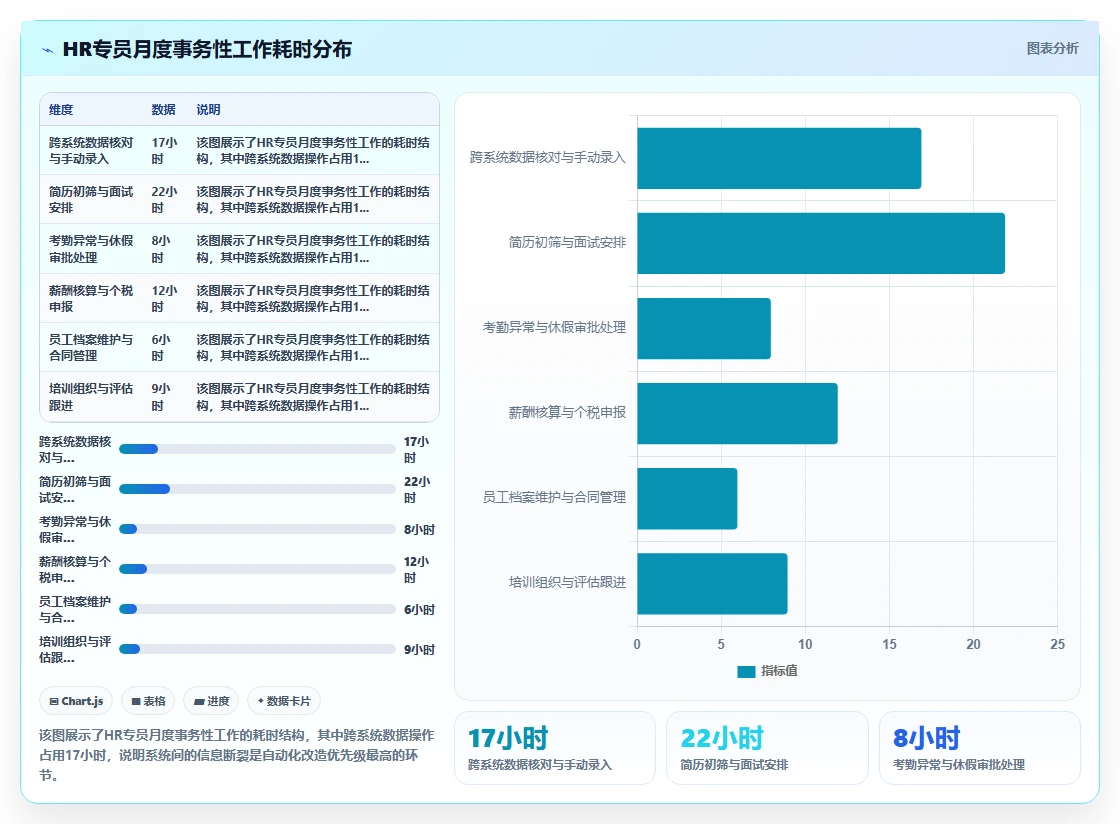Viewport: 1120px width, 824px height.
Task: Open the 17小时 data card
Action: tap(554, 748)
